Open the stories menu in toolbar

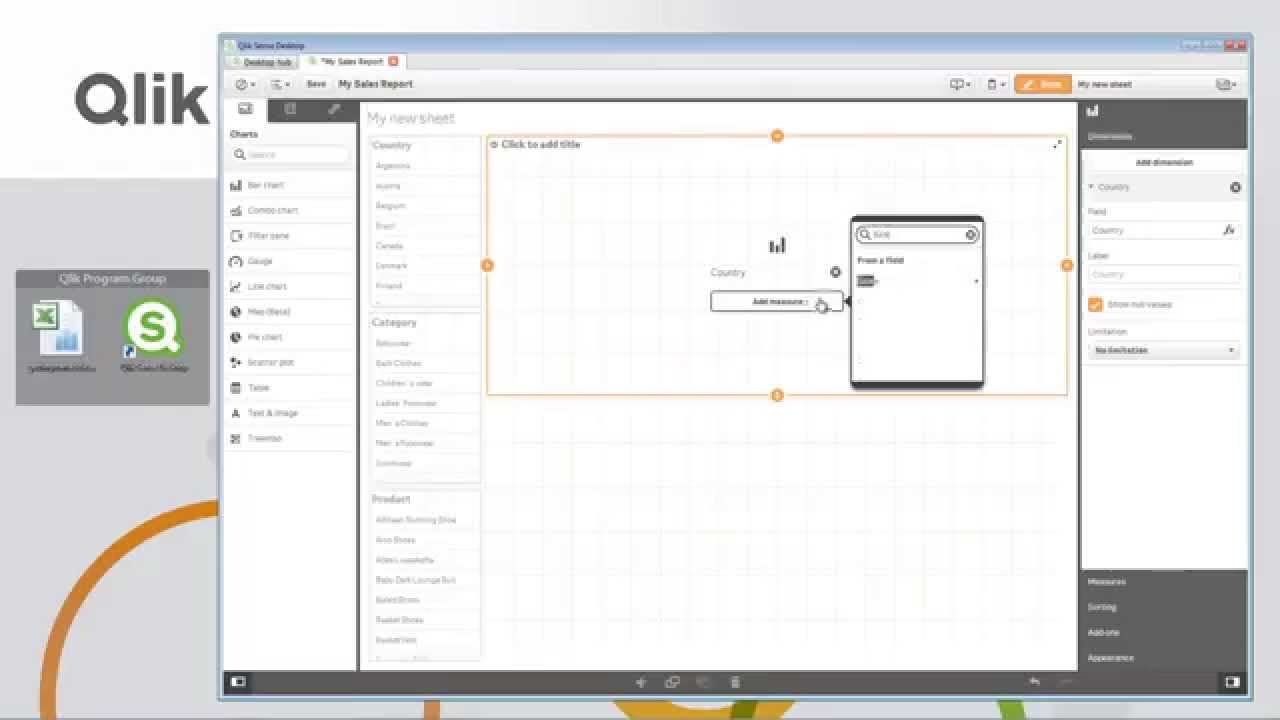tap(960, 85)
